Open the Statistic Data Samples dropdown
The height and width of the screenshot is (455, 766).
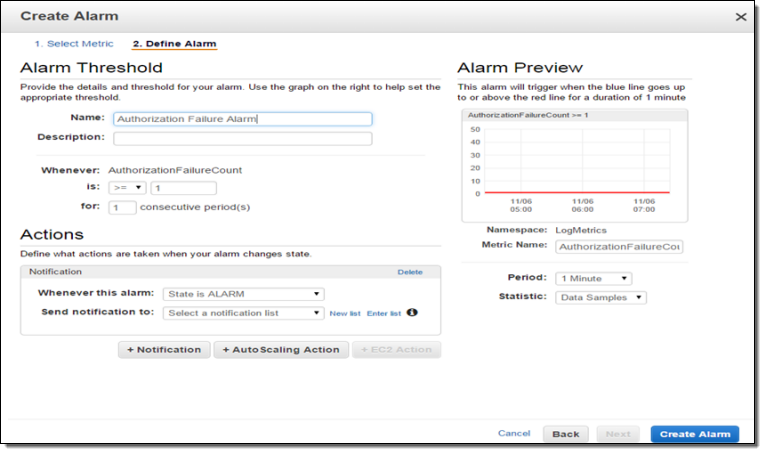601,297
